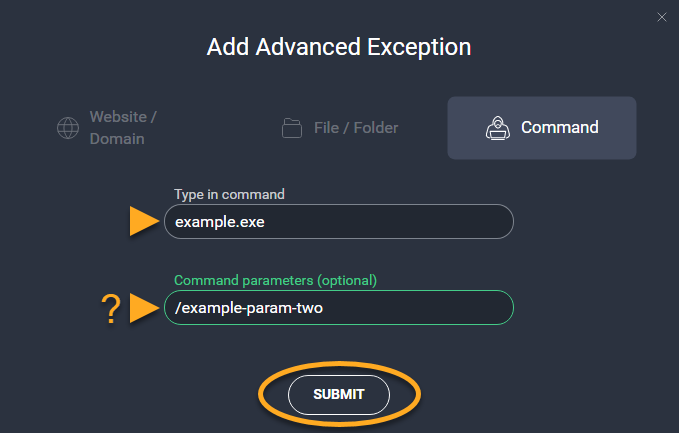Click the /example-param-two text in the parameters field
This screenshot has height=433, width=679.
(249, 308)
